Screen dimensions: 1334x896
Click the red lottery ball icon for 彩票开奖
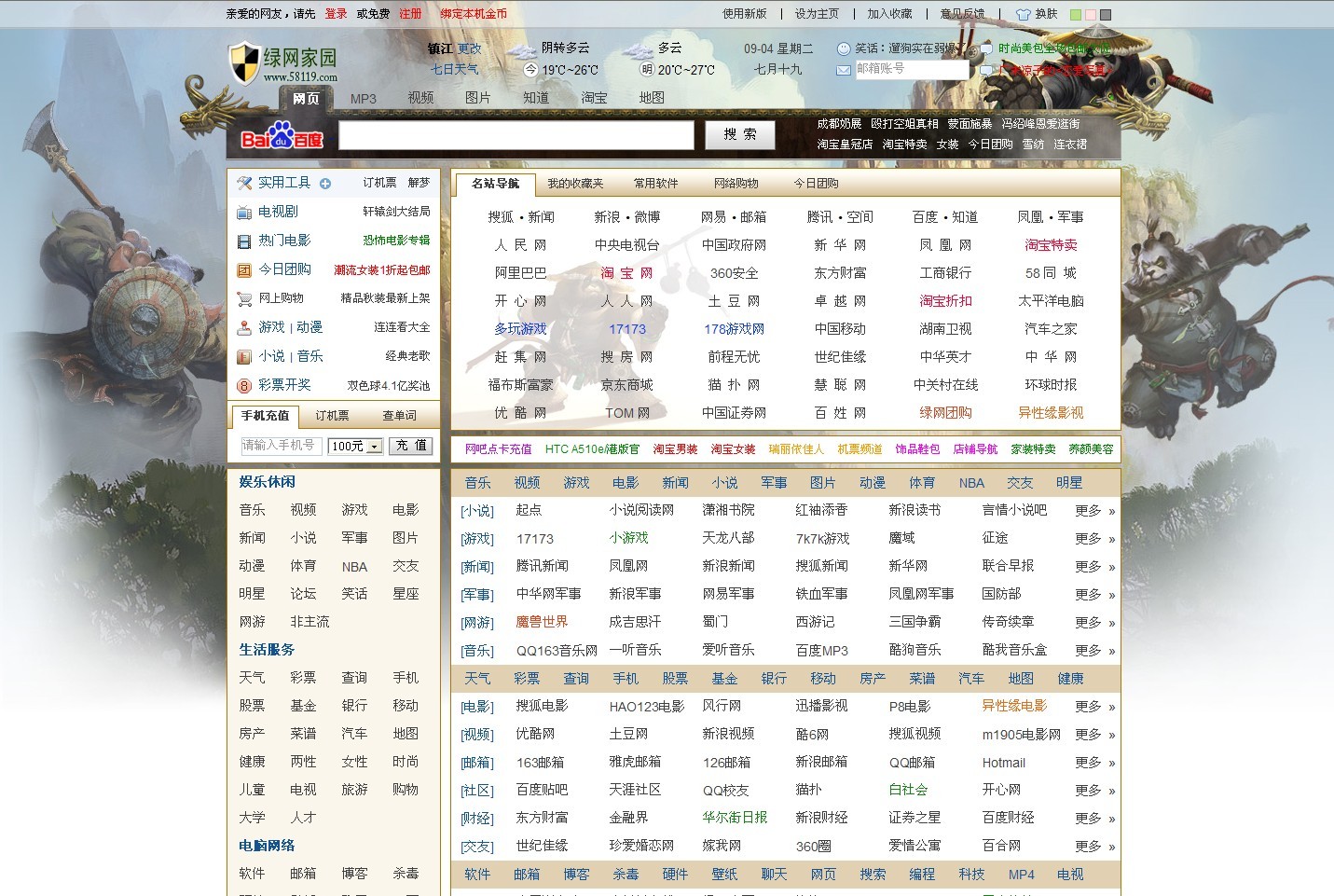(244, 386)
